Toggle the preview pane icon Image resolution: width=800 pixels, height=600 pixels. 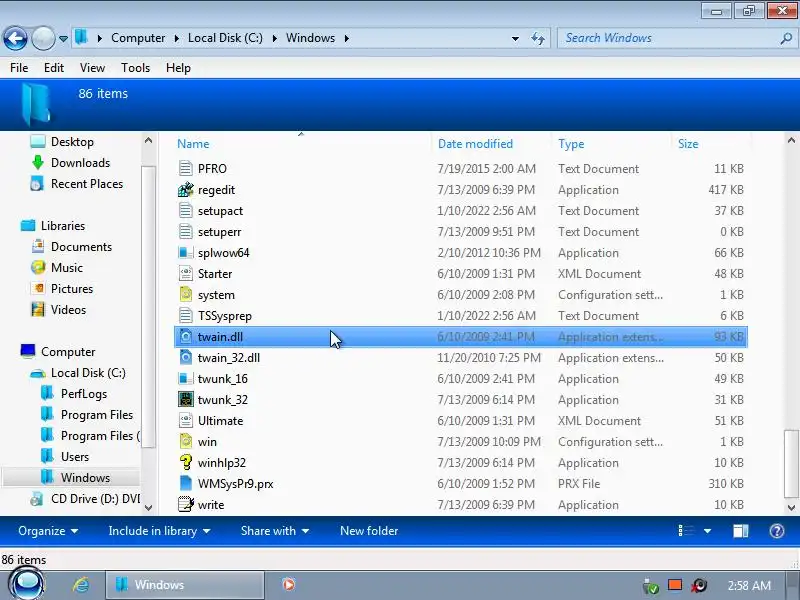coord(741,531)
